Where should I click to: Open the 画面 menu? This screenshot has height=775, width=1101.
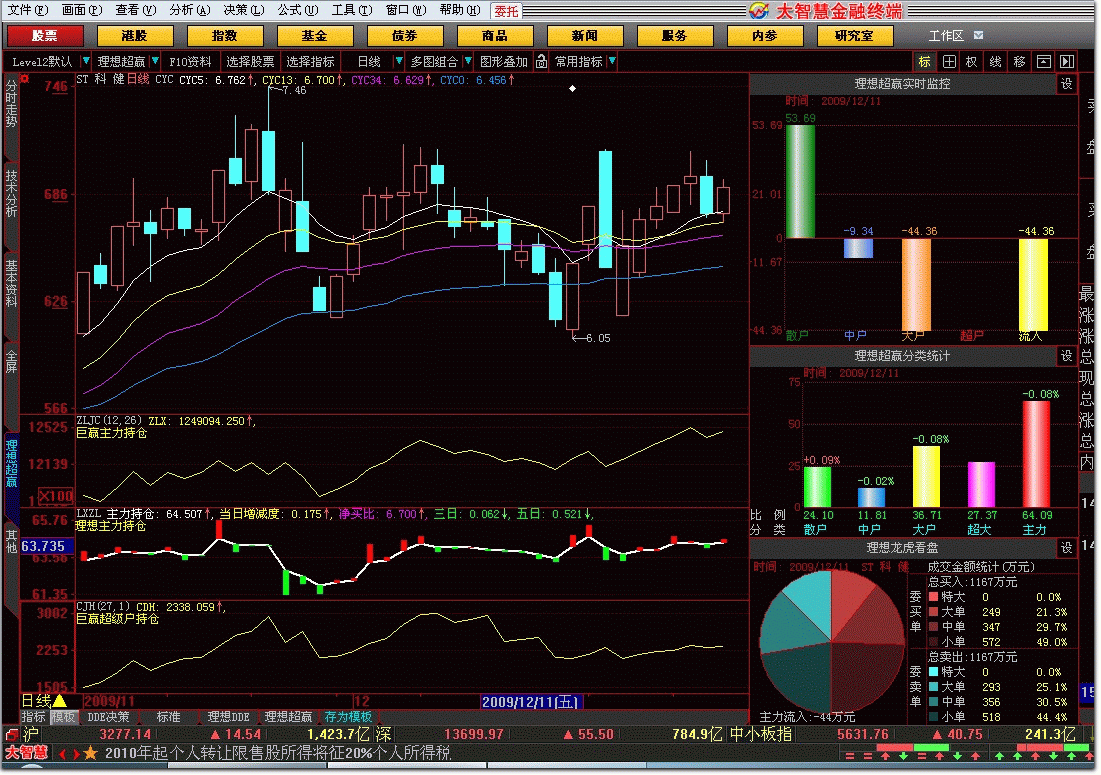click(x=81, y=10)
